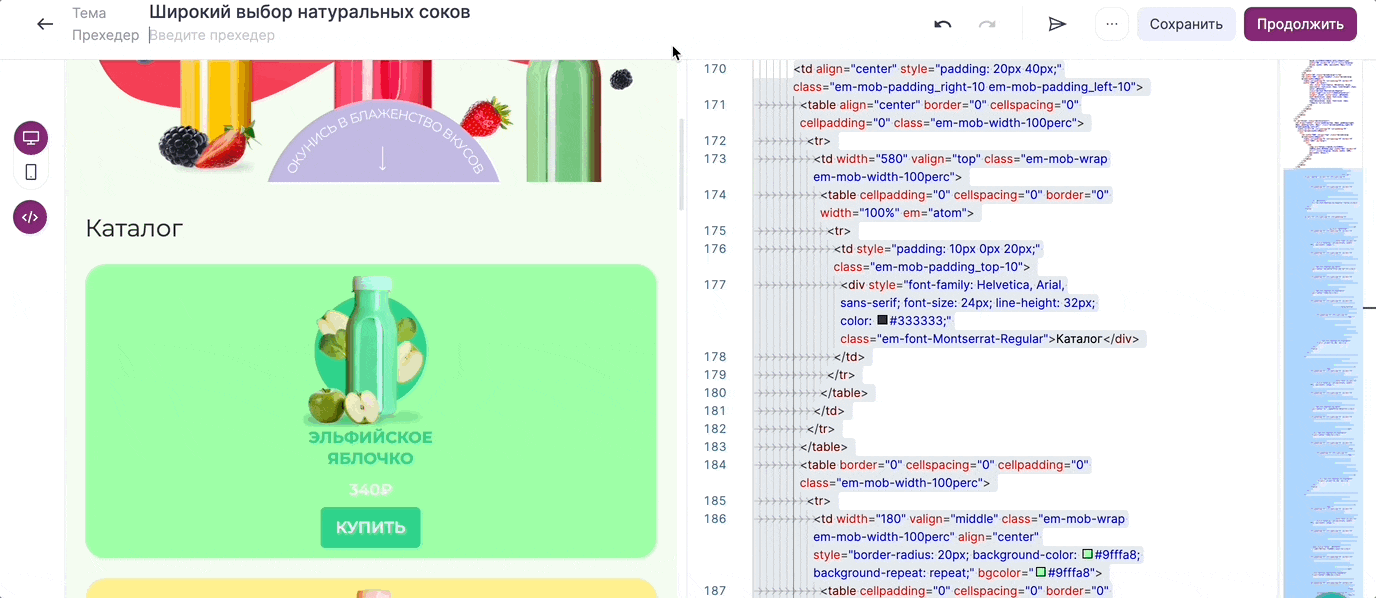Click line number 170 in code gutter
This screenshot has width=1376, height=598.
715,69
